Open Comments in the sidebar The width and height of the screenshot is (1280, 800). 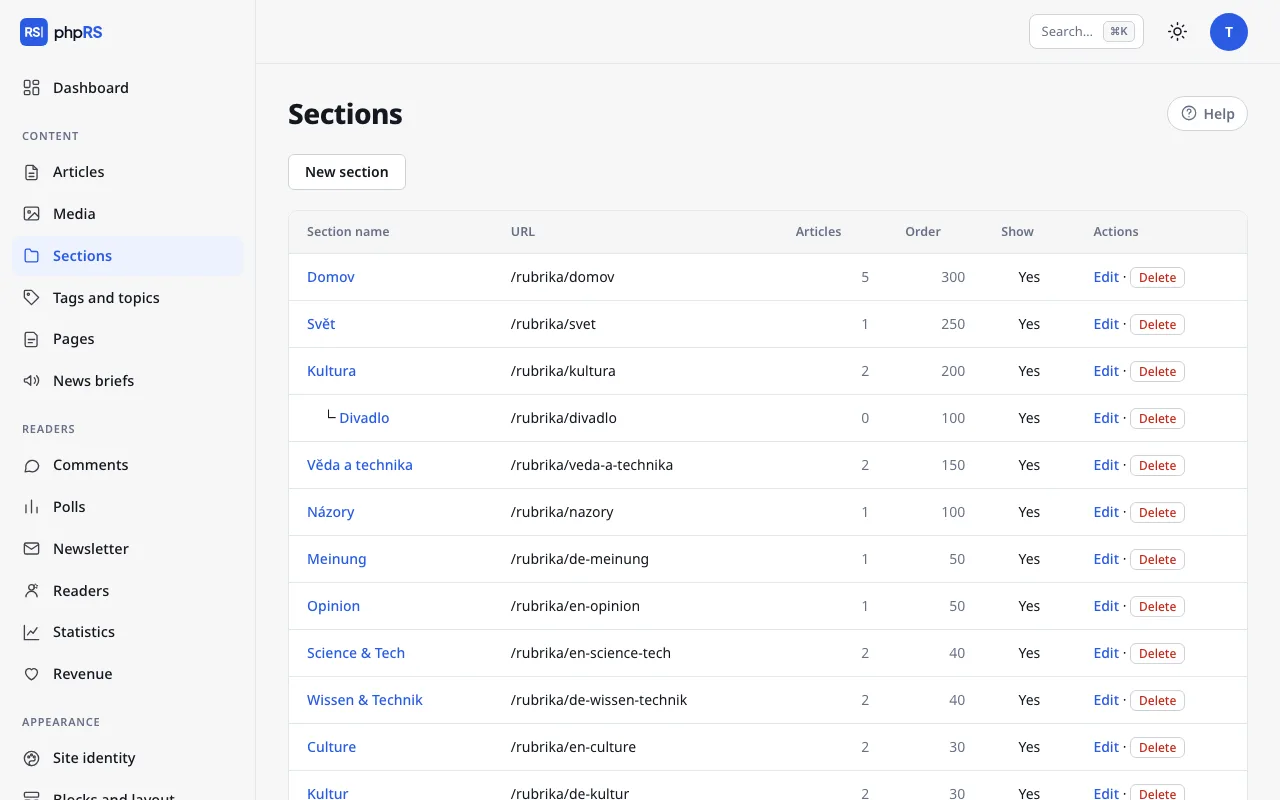(128, 465)
